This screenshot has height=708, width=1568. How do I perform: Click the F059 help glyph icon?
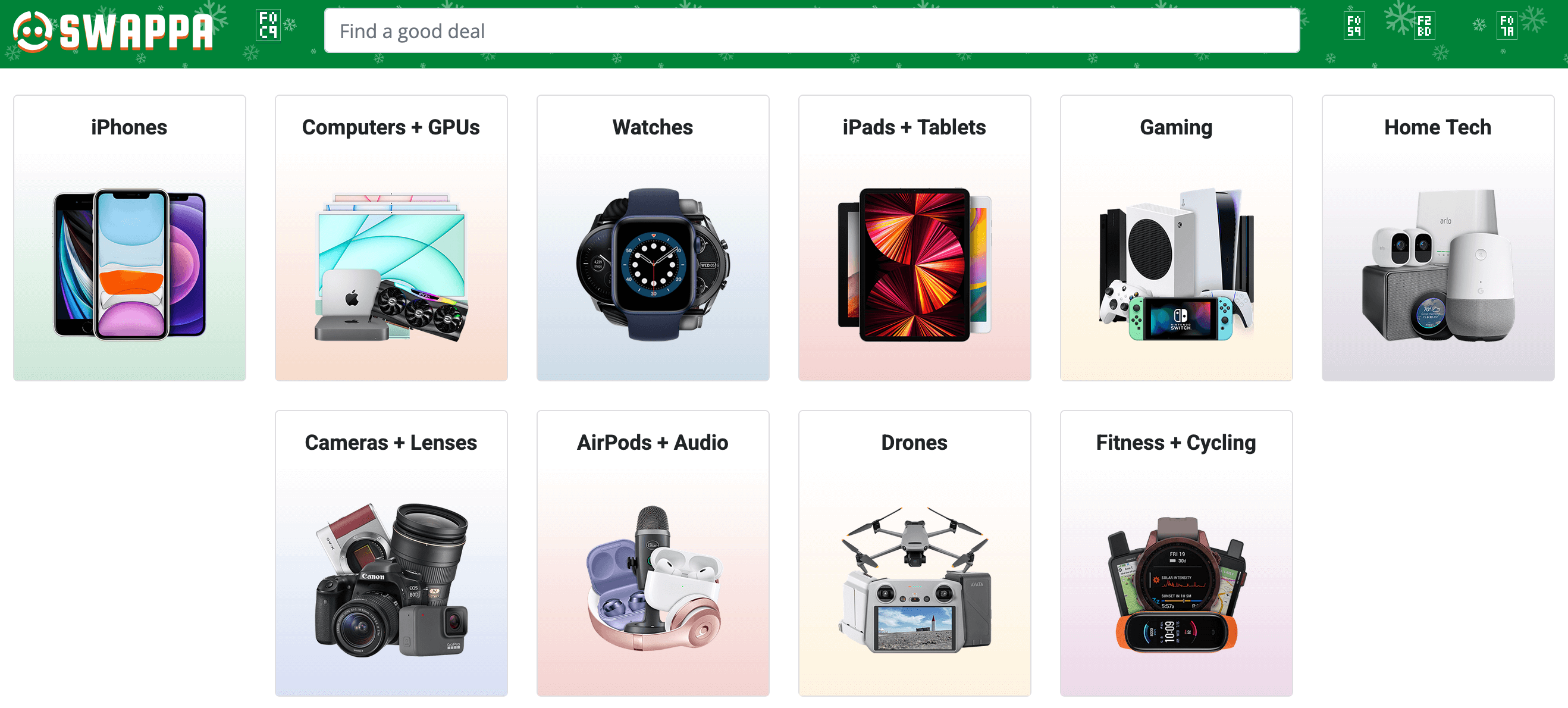tap(1354, 26)
